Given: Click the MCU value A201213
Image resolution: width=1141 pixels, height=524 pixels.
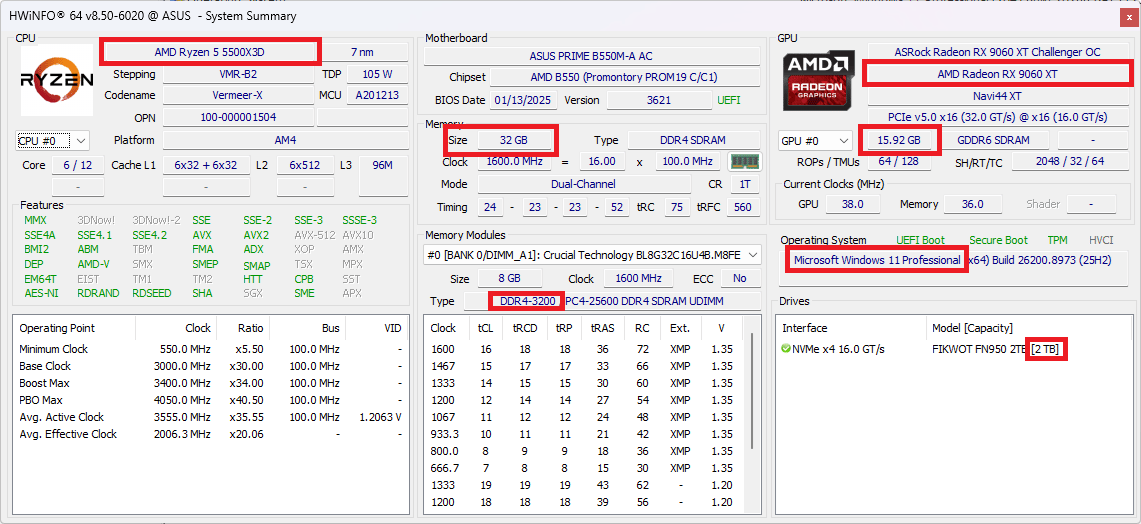Looking at the screenshot, I should [377, 95].
